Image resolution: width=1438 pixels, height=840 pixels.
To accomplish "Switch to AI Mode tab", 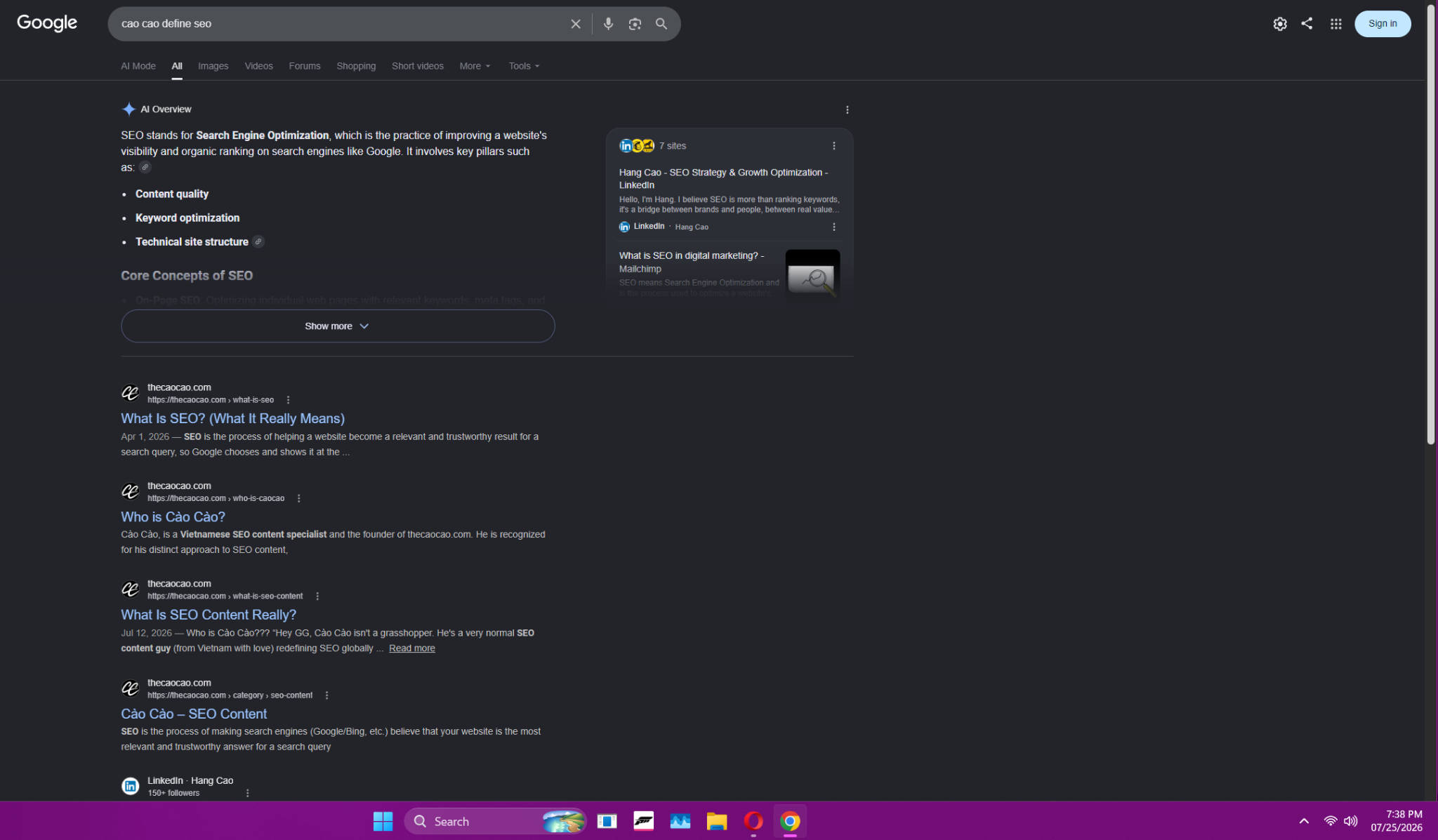I will pos(138,66).
